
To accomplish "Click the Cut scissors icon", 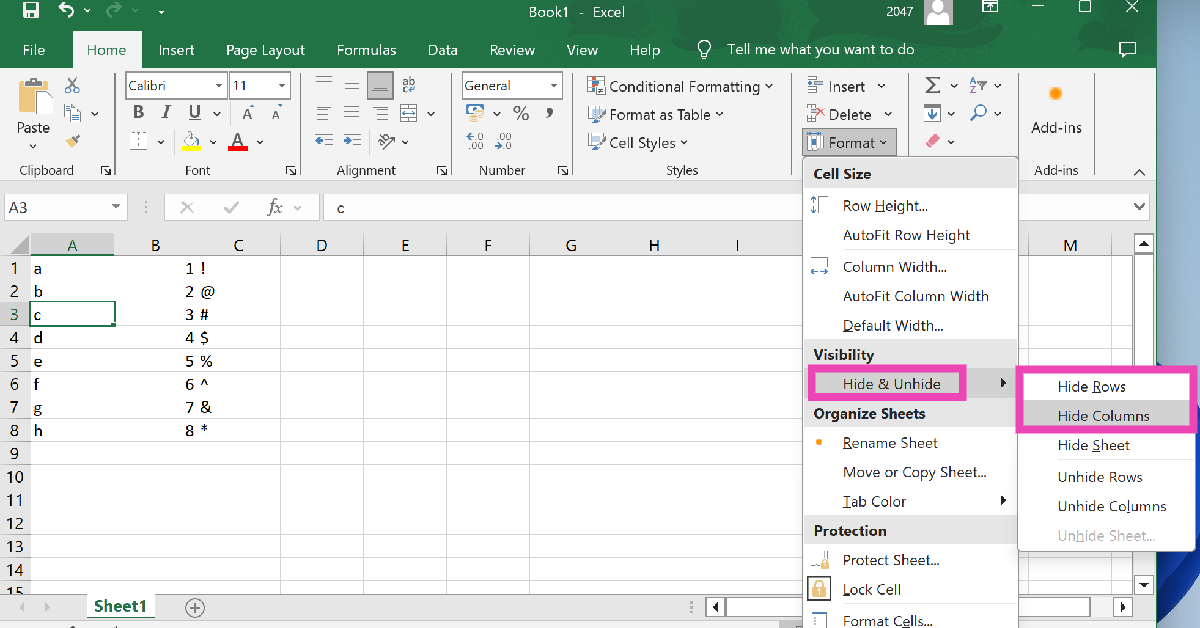I will [x=72, y=86].
